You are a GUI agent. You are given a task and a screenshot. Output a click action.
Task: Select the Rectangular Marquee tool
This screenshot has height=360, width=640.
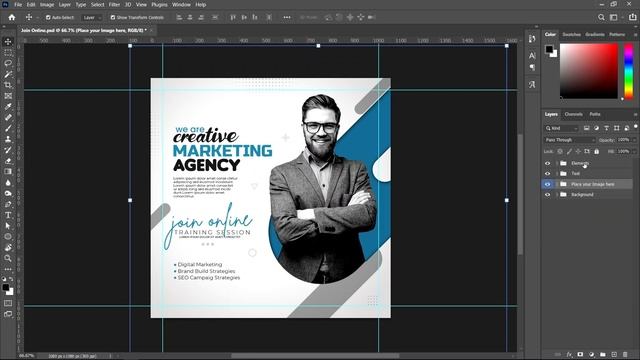pos(8,53)
